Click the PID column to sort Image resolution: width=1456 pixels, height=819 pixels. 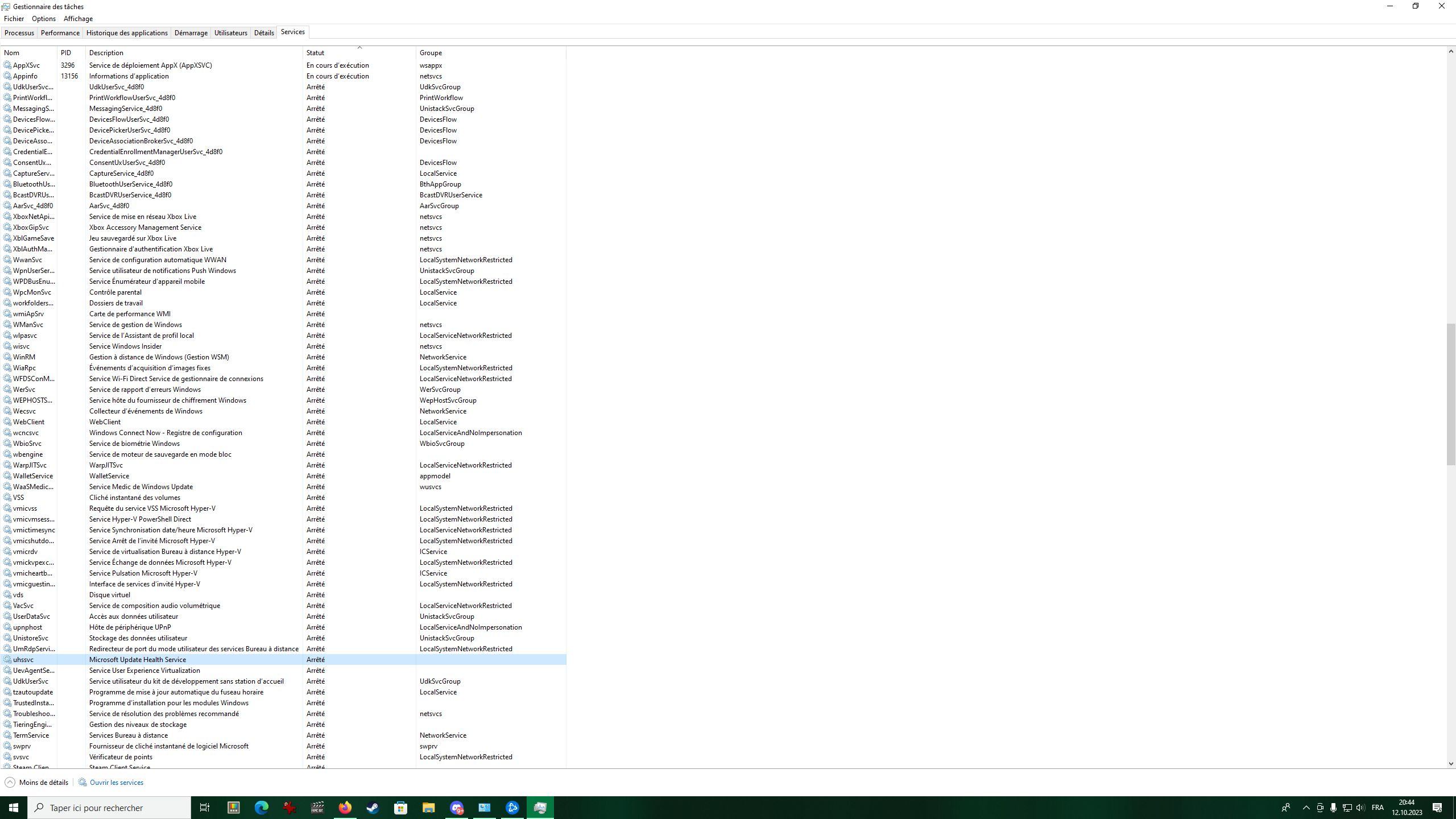[66, 52]
